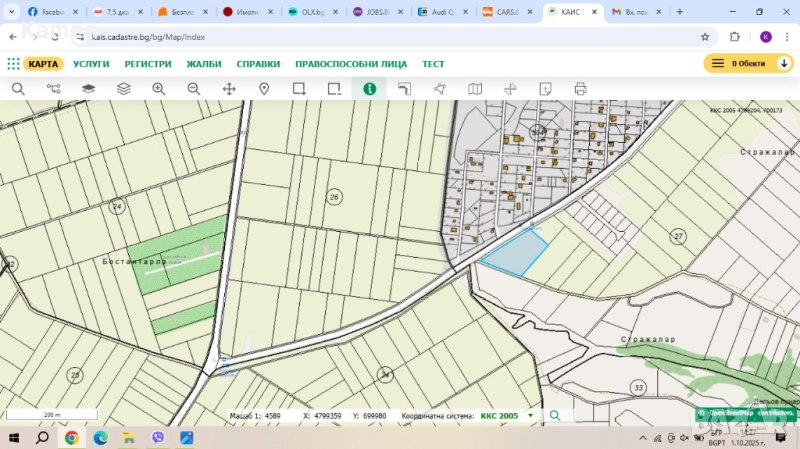Screen dimensions: 800x449
Task: Click the zoom in magnifier tool
Action: (x=158, y=89)
